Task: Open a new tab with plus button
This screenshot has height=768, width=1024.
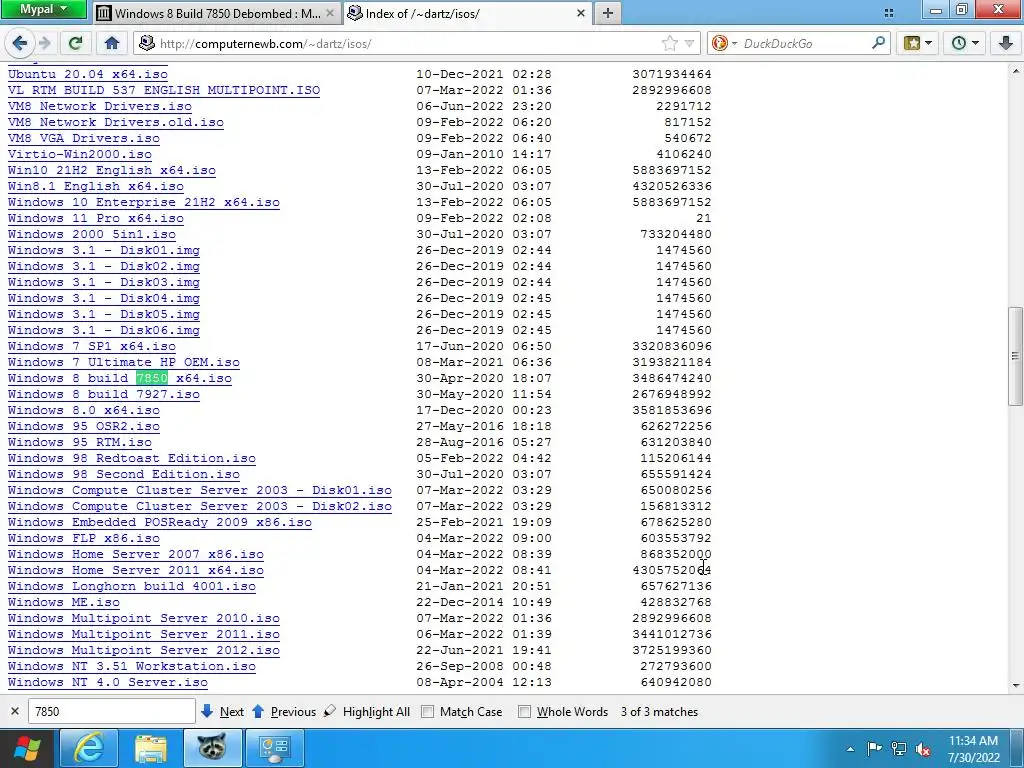Action: (x=607, y=13)
